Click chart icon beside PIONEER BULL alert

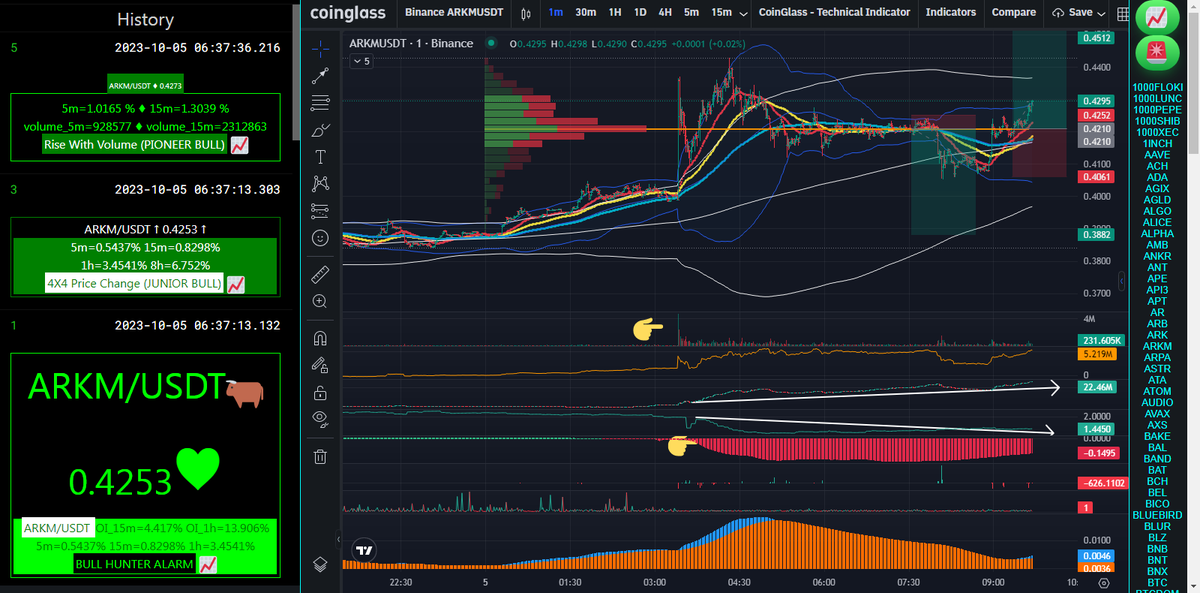[x=239, y=146]
